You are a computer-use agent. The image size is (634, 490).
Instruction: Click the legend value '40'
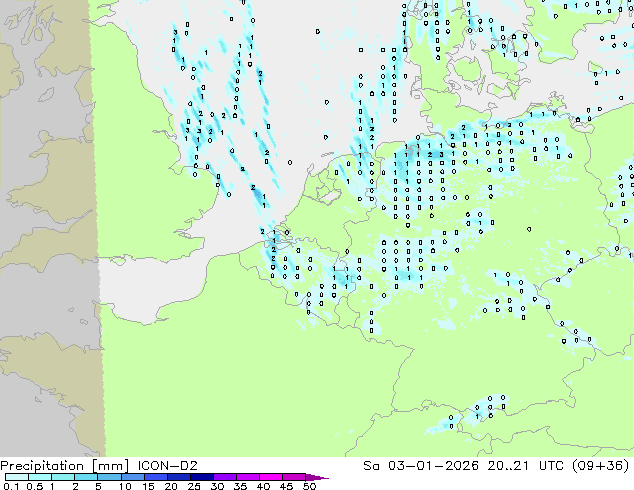263,486
